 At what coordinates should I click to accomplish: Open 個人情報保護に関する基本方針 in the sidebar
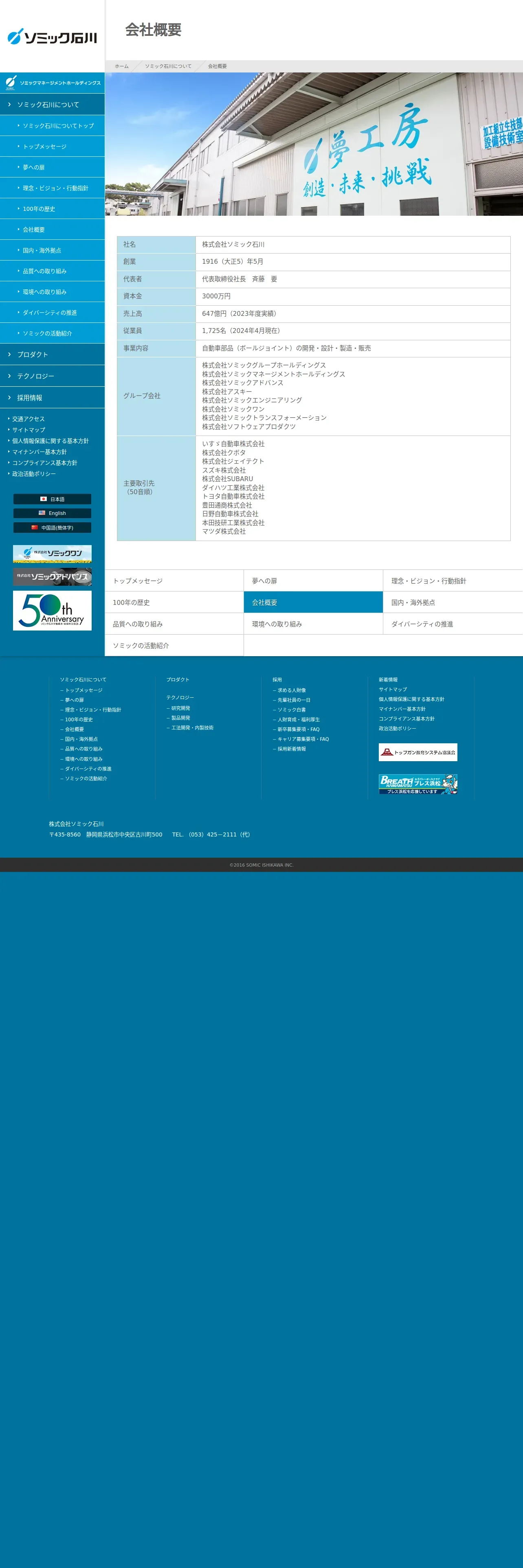coord(50,441)
